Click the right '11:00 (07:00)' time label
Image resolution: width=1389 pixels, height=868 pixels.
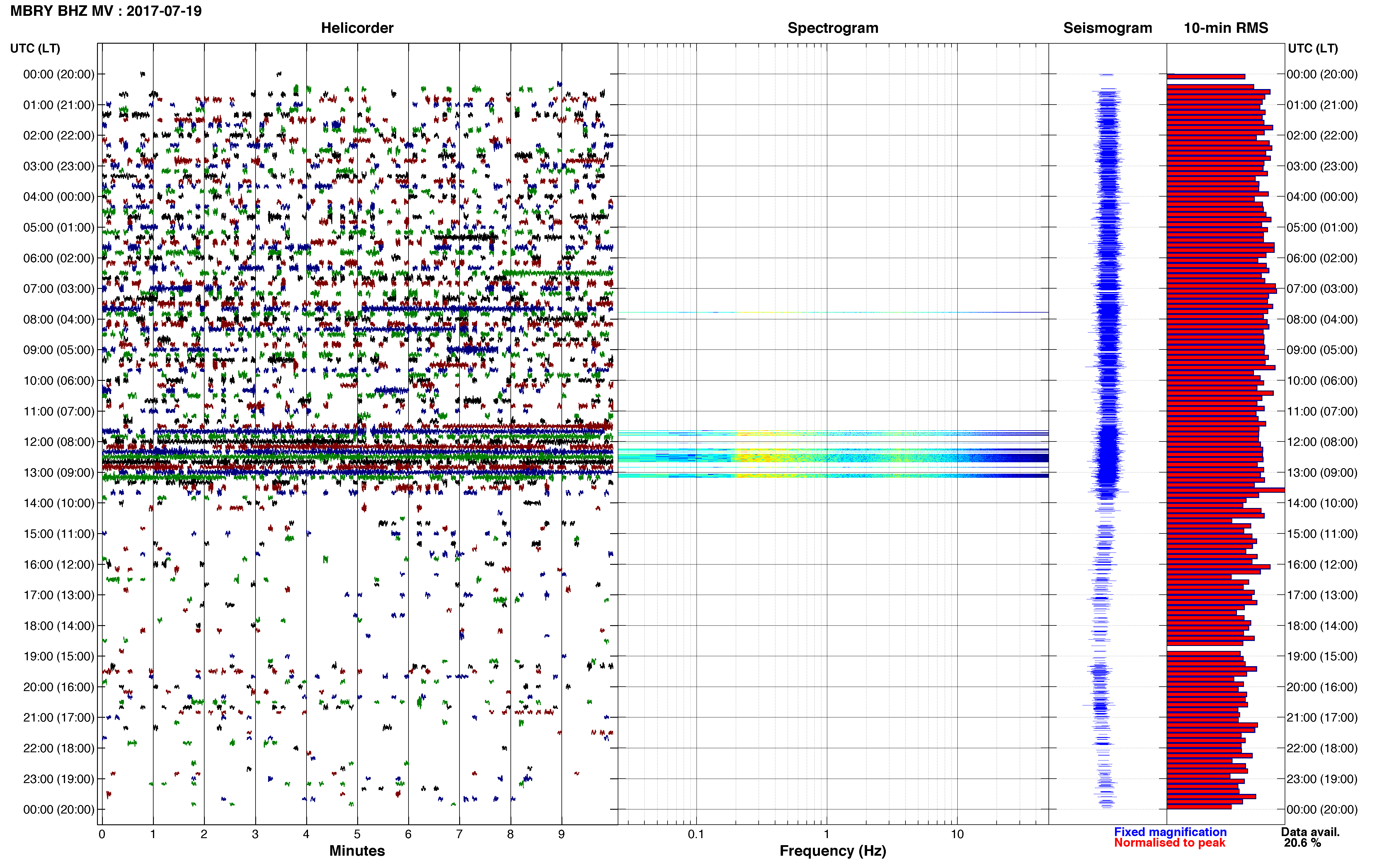[x=1322, y=411]
